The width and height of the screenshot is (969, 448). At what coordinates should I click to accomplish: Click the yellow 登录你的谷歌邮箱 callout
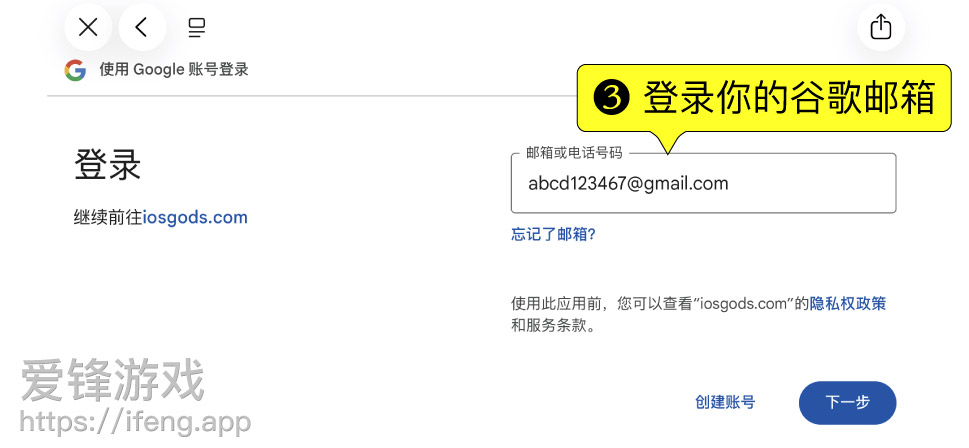(764, 98)
